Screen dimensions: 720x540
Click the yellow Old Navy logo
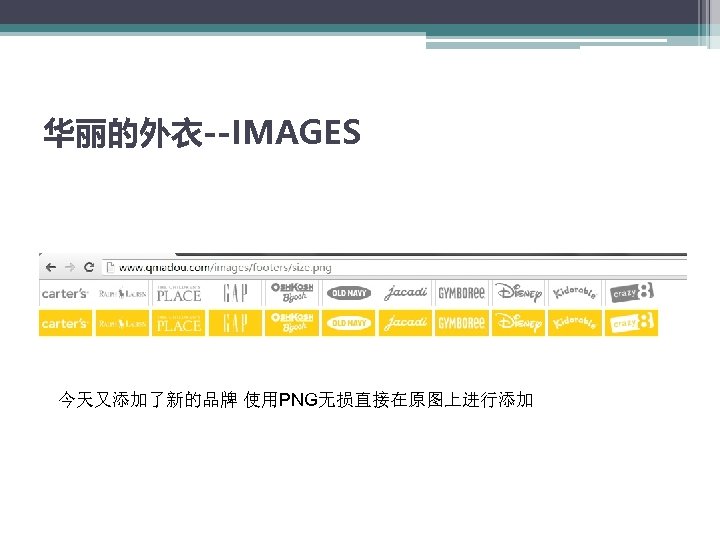[x=349, y=323]
